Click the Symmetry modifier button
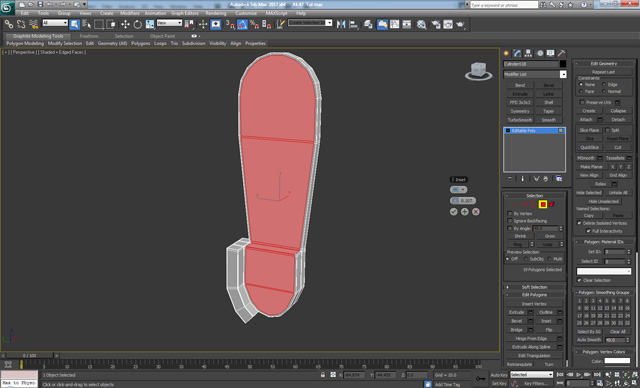The height and width of the screenshot is (388, 640). 520,111
